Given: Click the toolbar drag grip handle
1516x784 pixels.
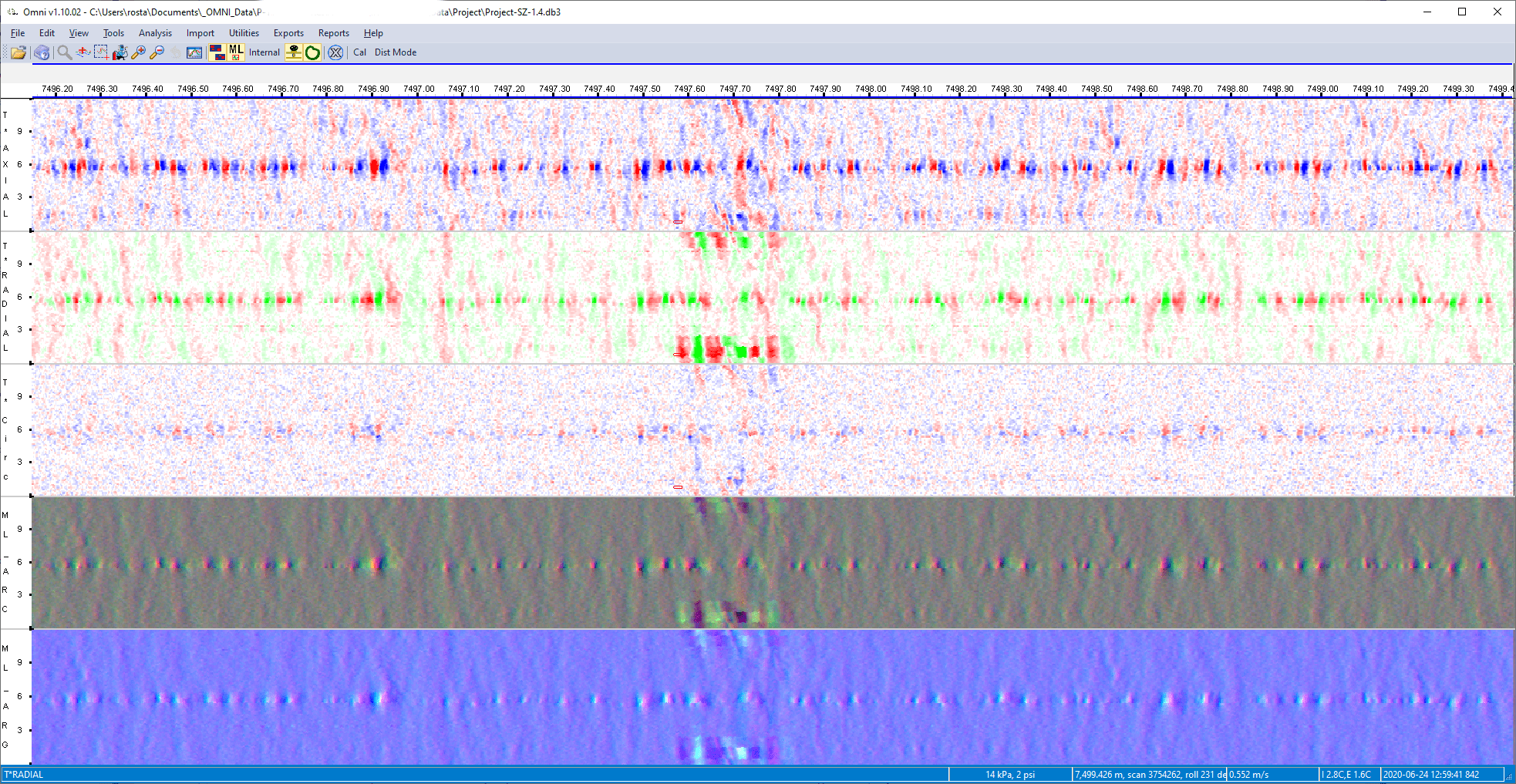Looking at the screenshot, I should click(x=5, y=52).
